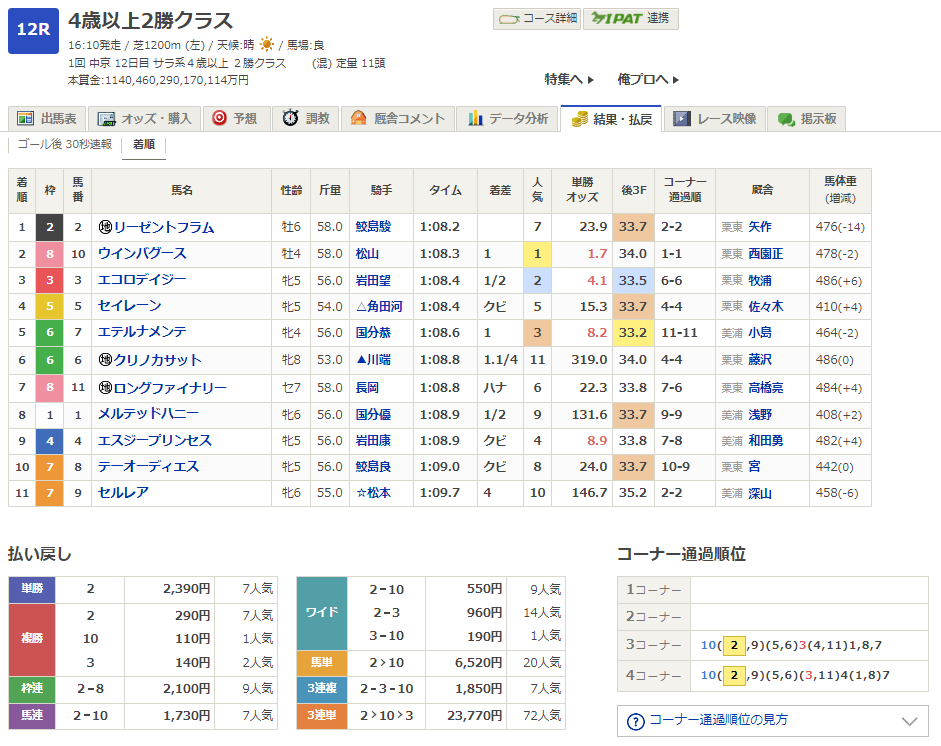Click the target icon on 予想 tab

[x=219, y=118]
